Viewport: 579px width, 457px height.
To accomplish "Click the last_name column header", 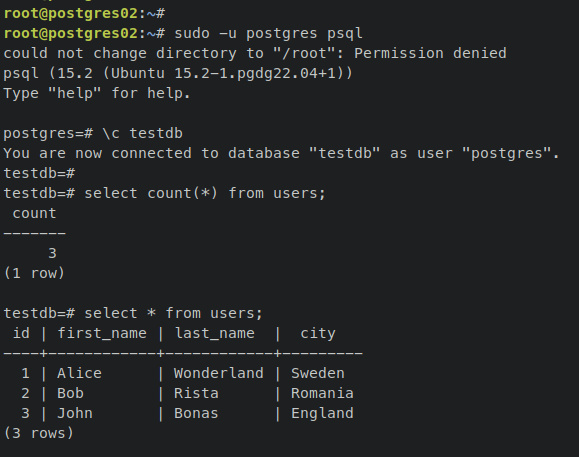I will (215, 333).
